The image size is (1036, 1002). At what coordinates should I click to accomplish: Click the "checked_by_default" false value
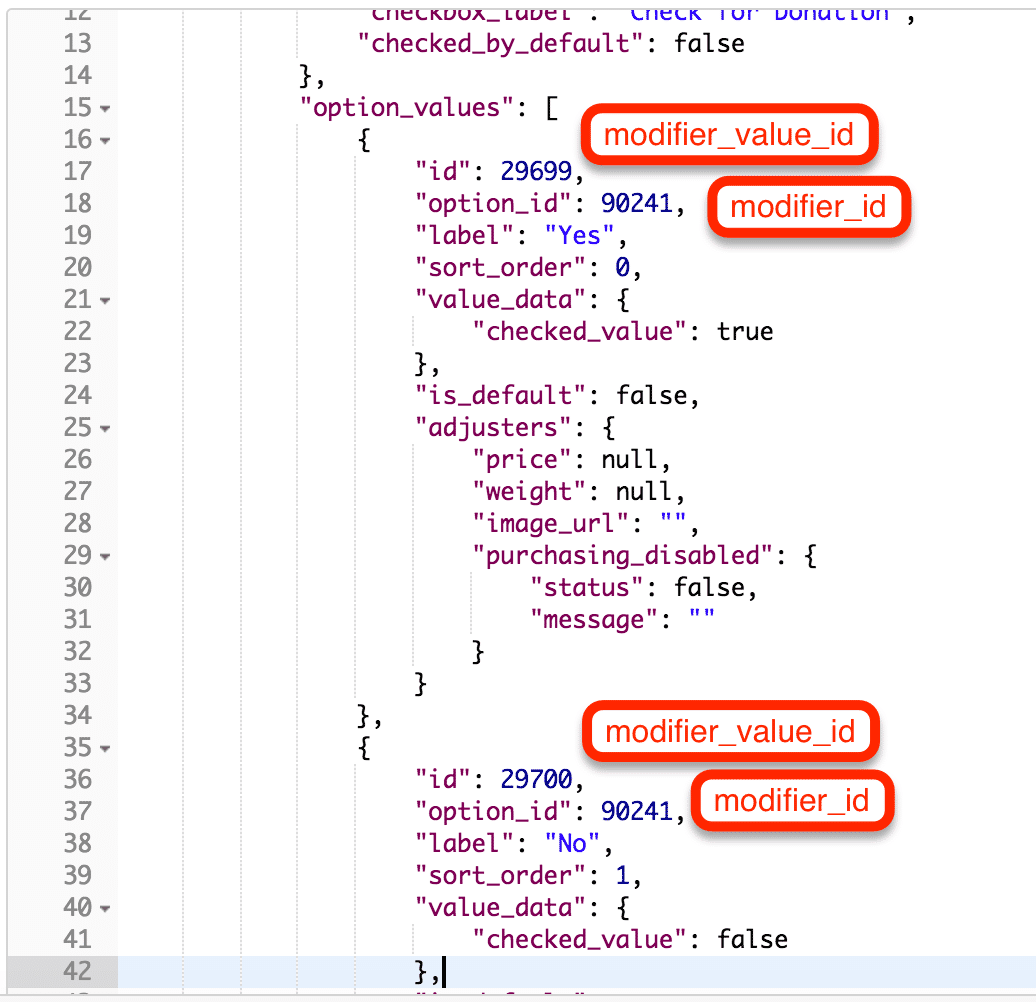(708, 43)
